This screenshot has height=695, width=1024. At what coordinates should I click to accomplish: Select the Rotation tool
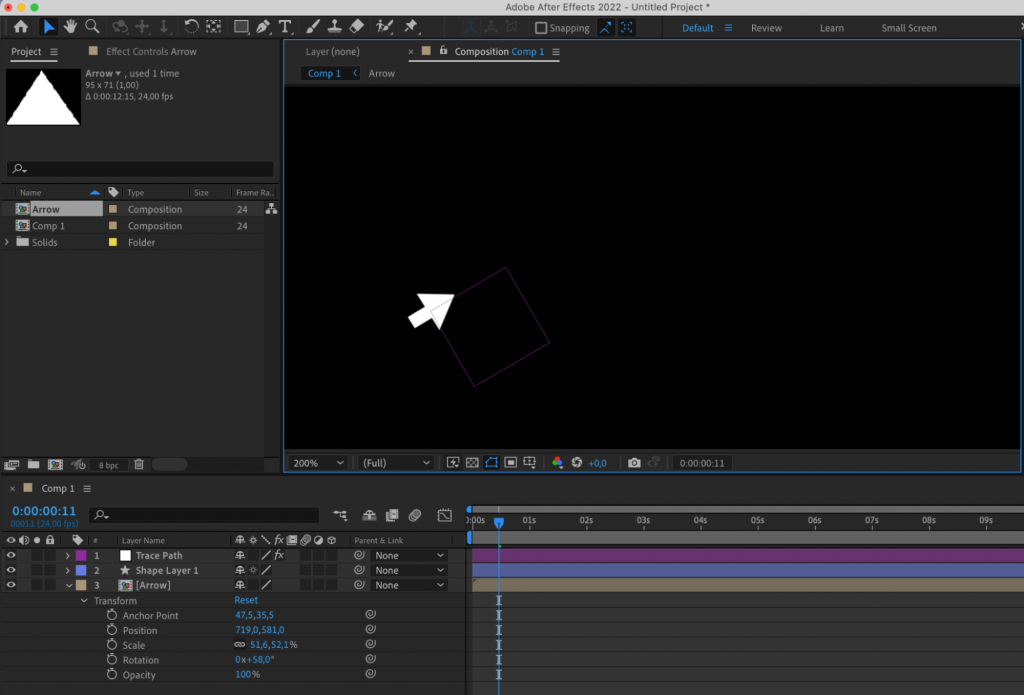click(x=190, y=27)
